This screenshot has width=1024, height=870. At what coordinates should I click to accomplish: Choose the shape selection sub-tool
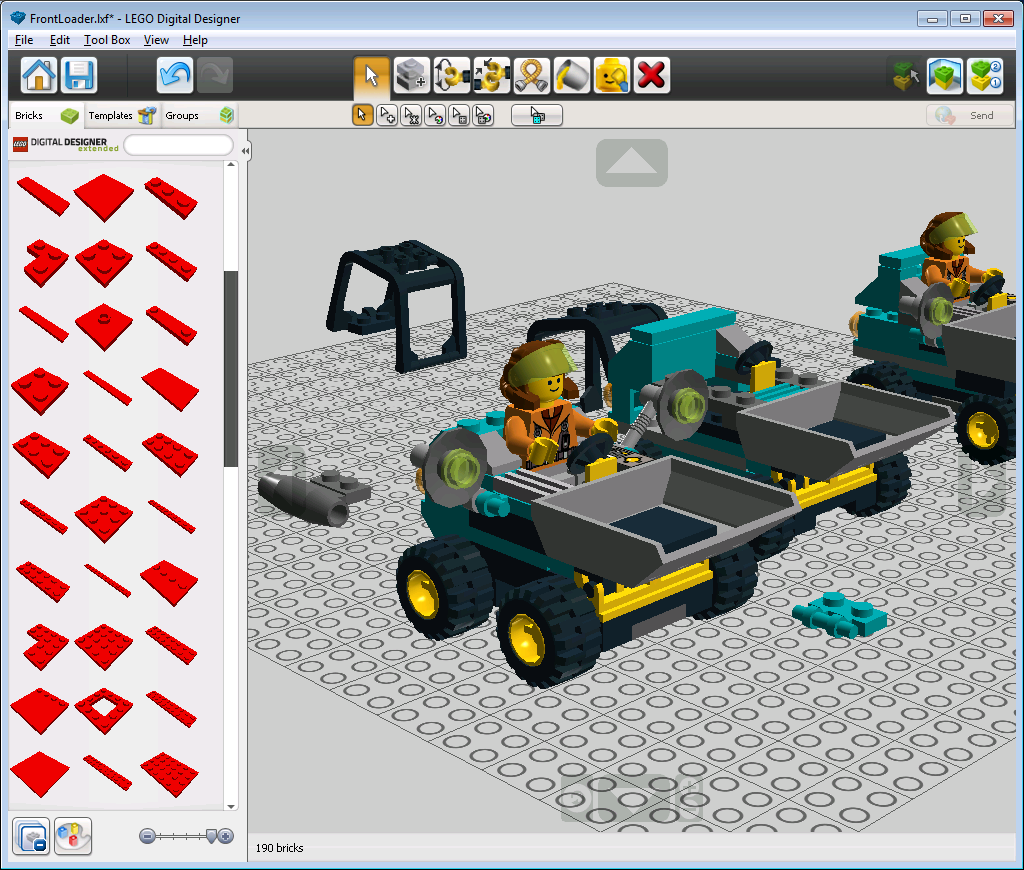click(x=459, y=116)
